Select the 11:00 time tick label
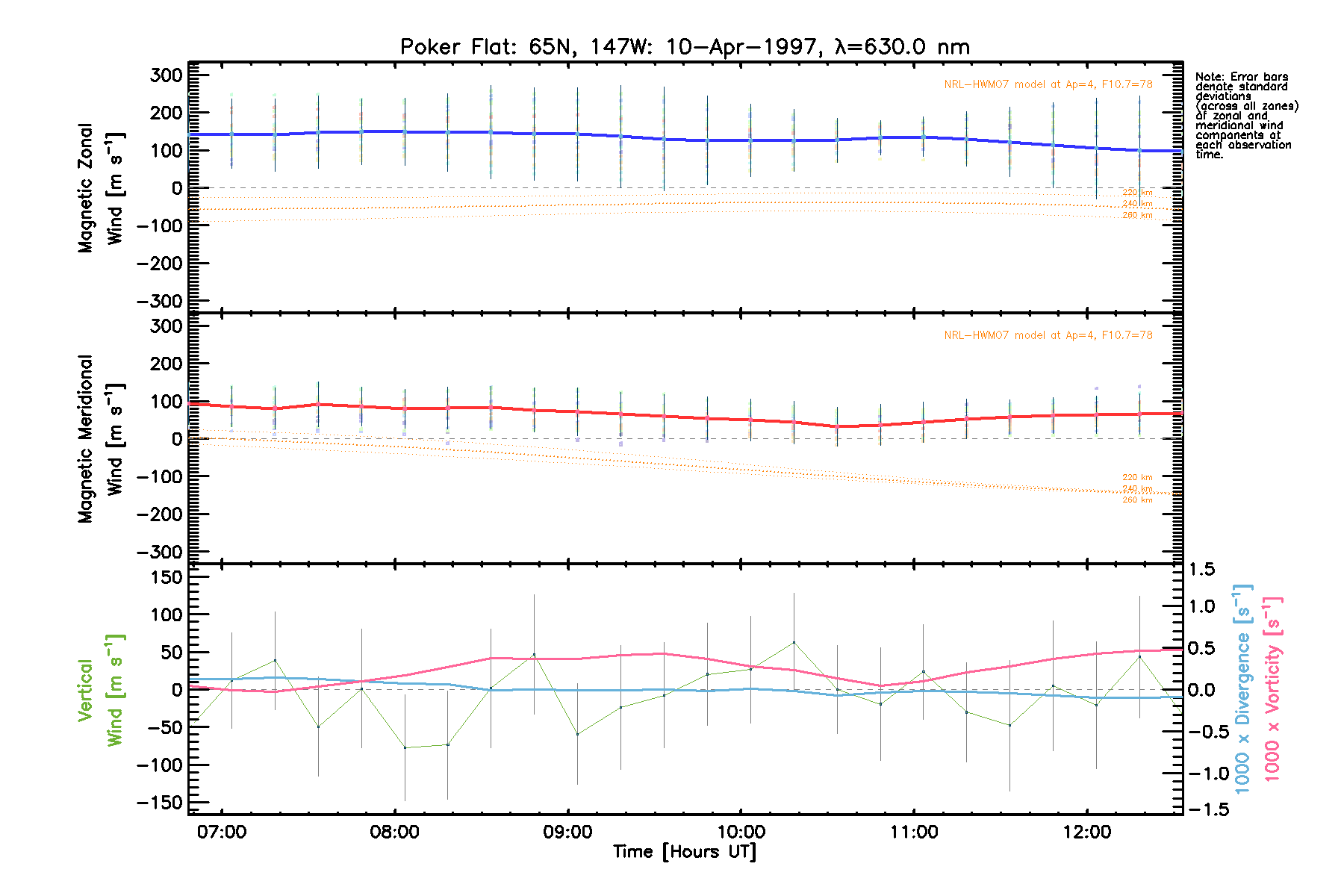Viewport: 1344px width, 896px height. pos(914,833)
